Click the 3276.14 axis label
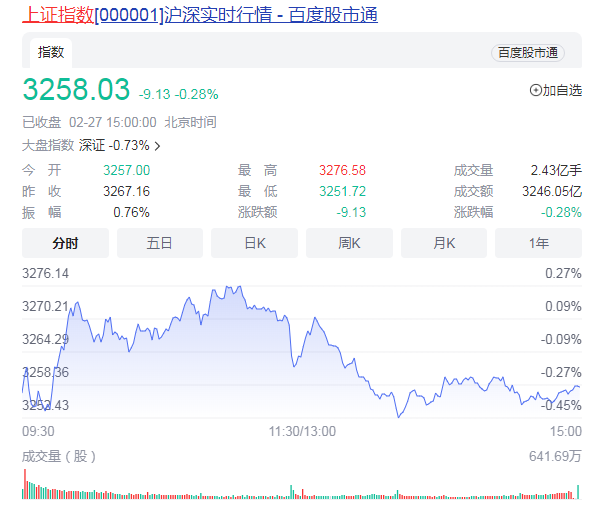 [x=46, y=273]
